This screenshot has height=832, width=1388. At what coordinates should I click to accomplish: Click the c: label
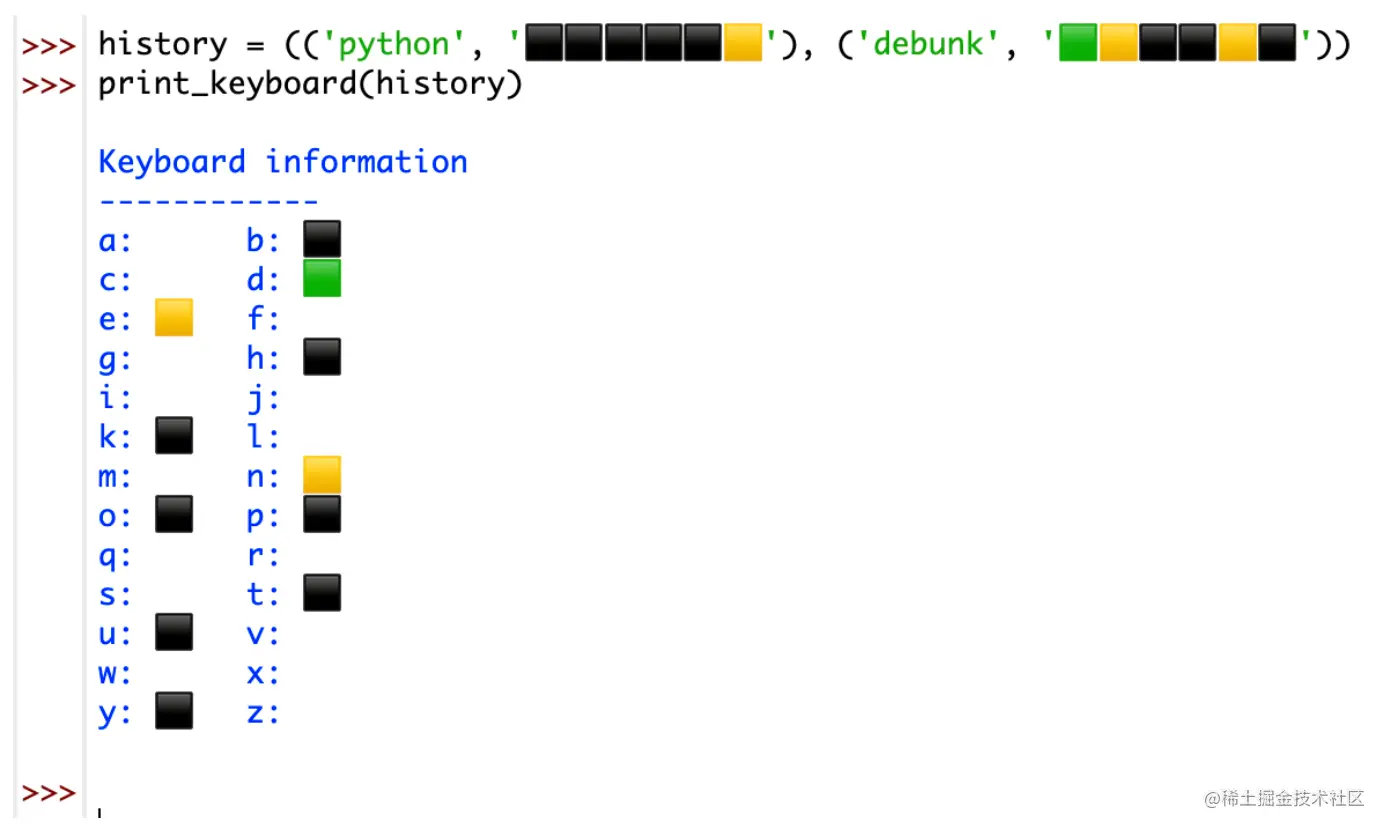tap(115, 280)
